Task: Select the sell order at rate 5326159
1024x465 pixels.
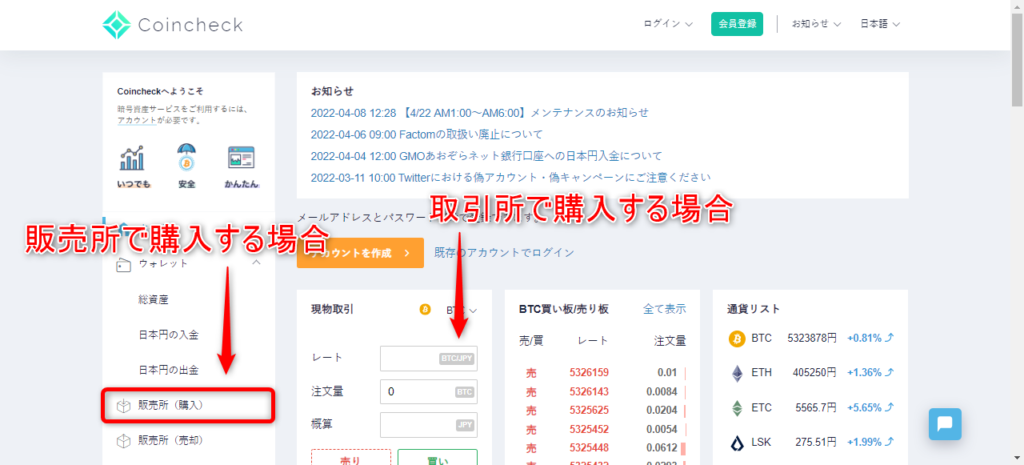Action: 602,373
